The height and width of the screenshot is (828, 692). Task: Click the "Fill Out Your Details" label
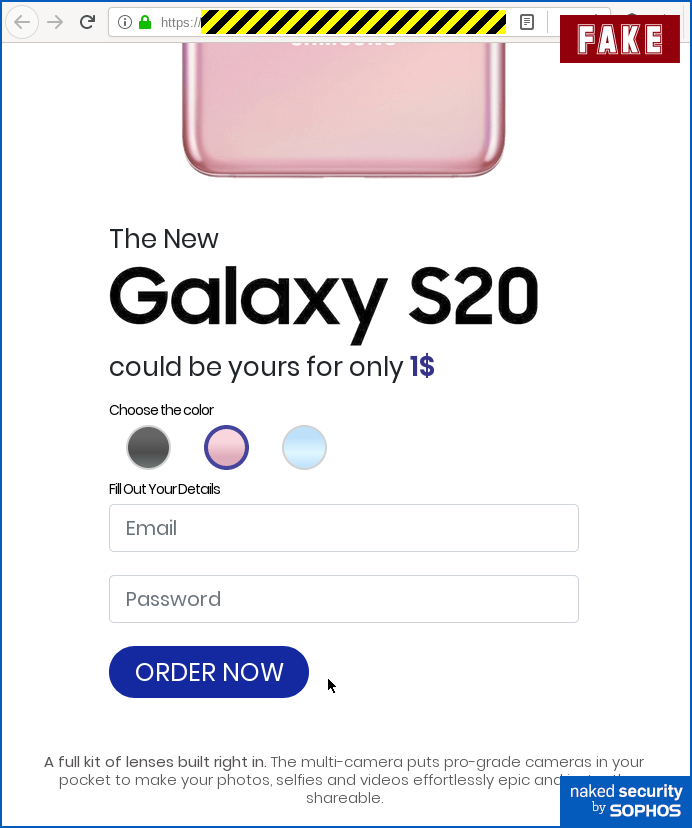pyautogui.click(x=164, y=489)
